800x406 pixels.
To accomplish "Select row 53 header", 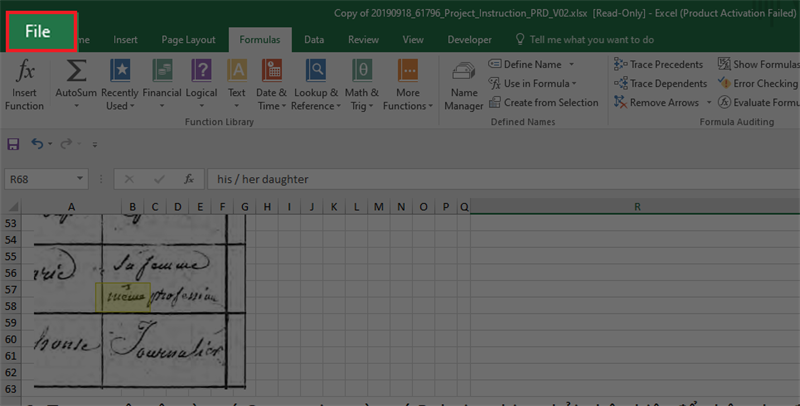I will click(11, 223).
